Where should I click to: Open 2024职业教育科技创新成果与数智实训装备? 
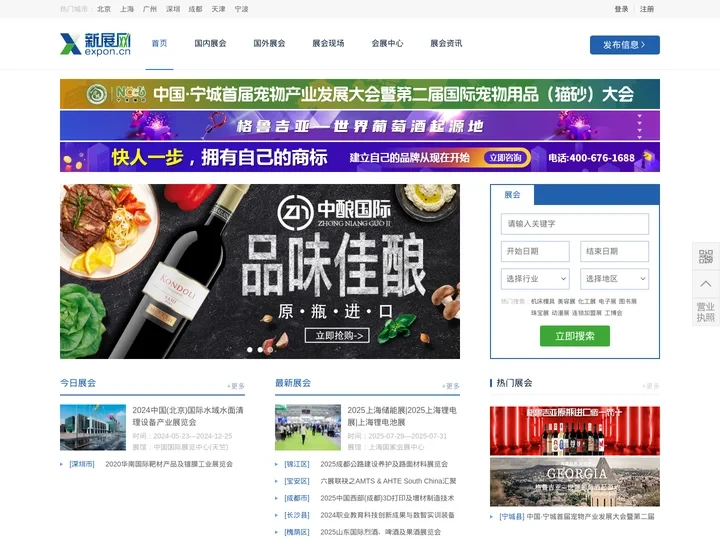[x=387, y=515]
